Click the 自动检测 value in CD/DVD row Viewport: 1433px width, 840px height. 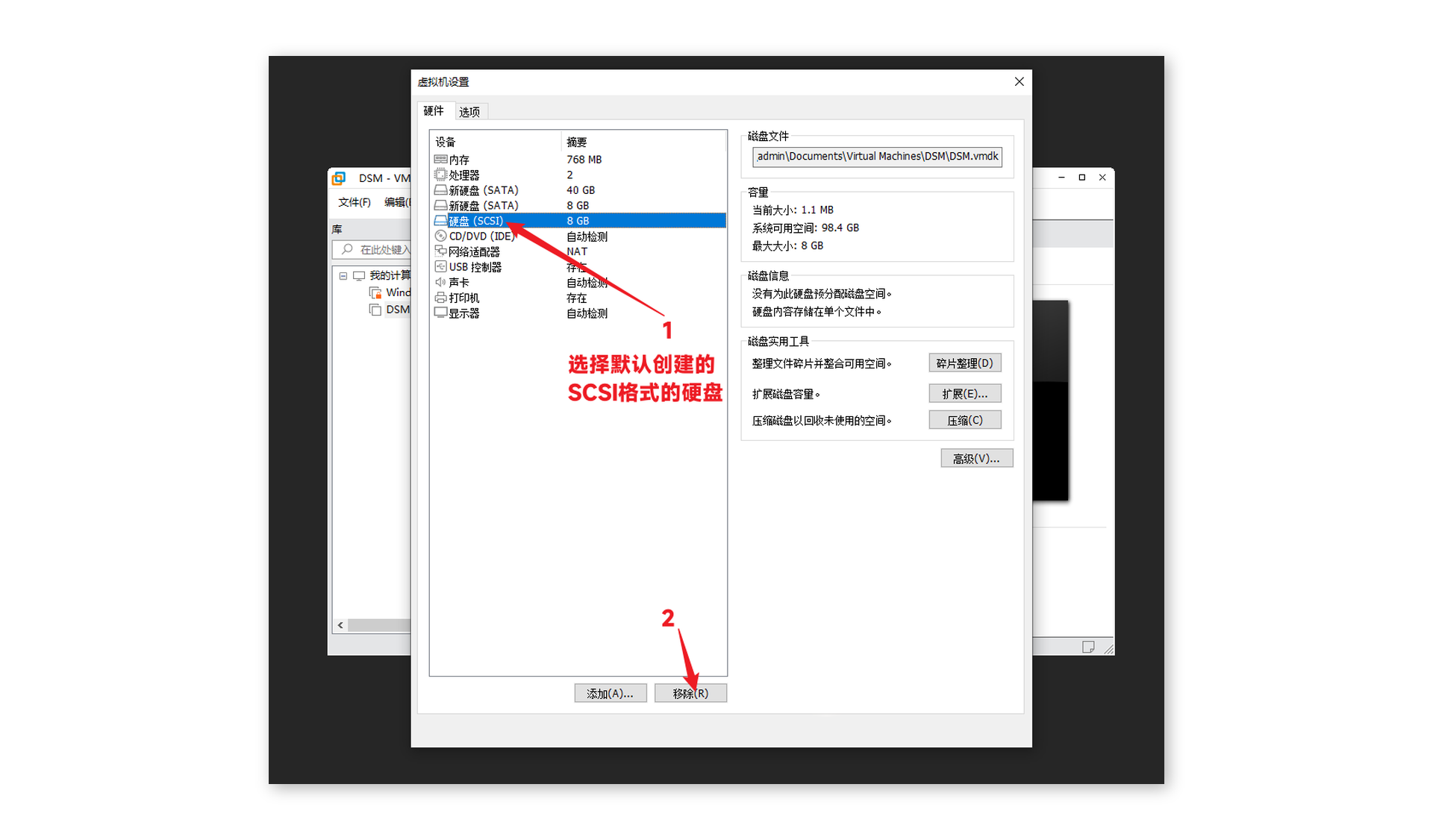pos(587,236)
